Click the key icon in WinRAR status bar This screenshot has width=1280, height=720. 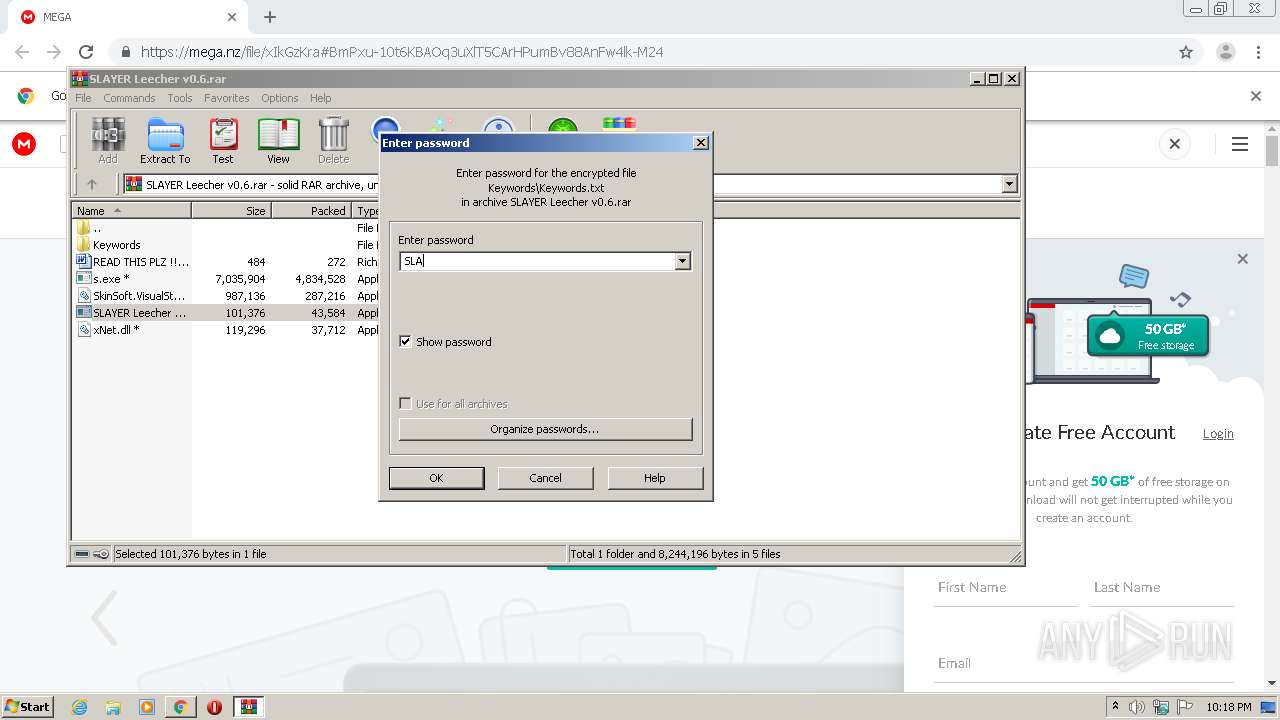point(101,554)
